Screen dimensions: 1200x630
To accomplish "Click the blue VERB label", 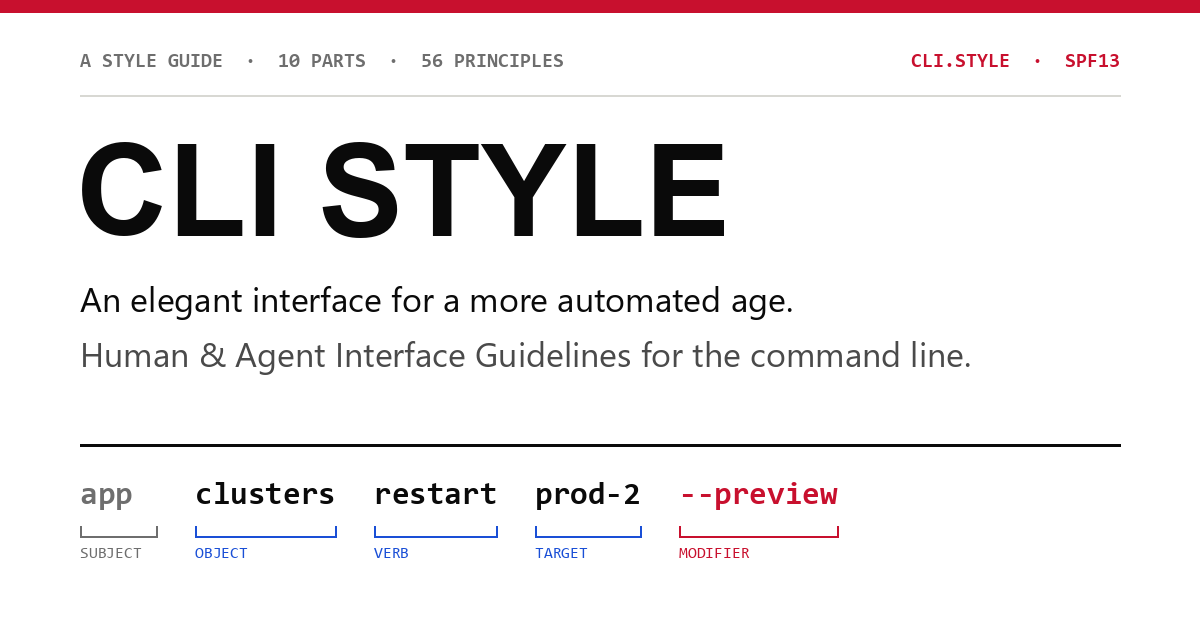I will (391, 553).
